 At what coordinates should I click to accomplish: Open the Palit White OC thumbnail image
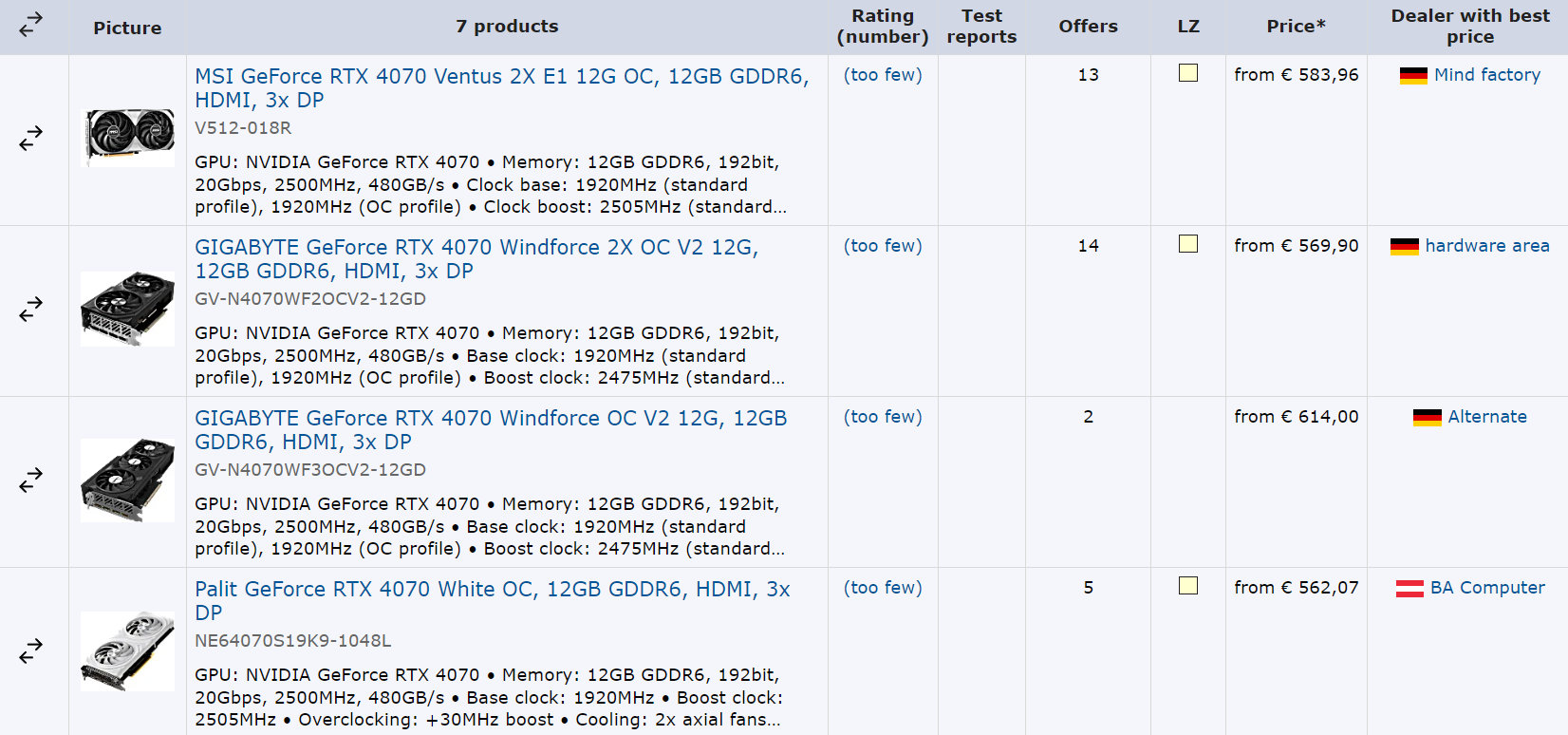click(x=128, y=650)
